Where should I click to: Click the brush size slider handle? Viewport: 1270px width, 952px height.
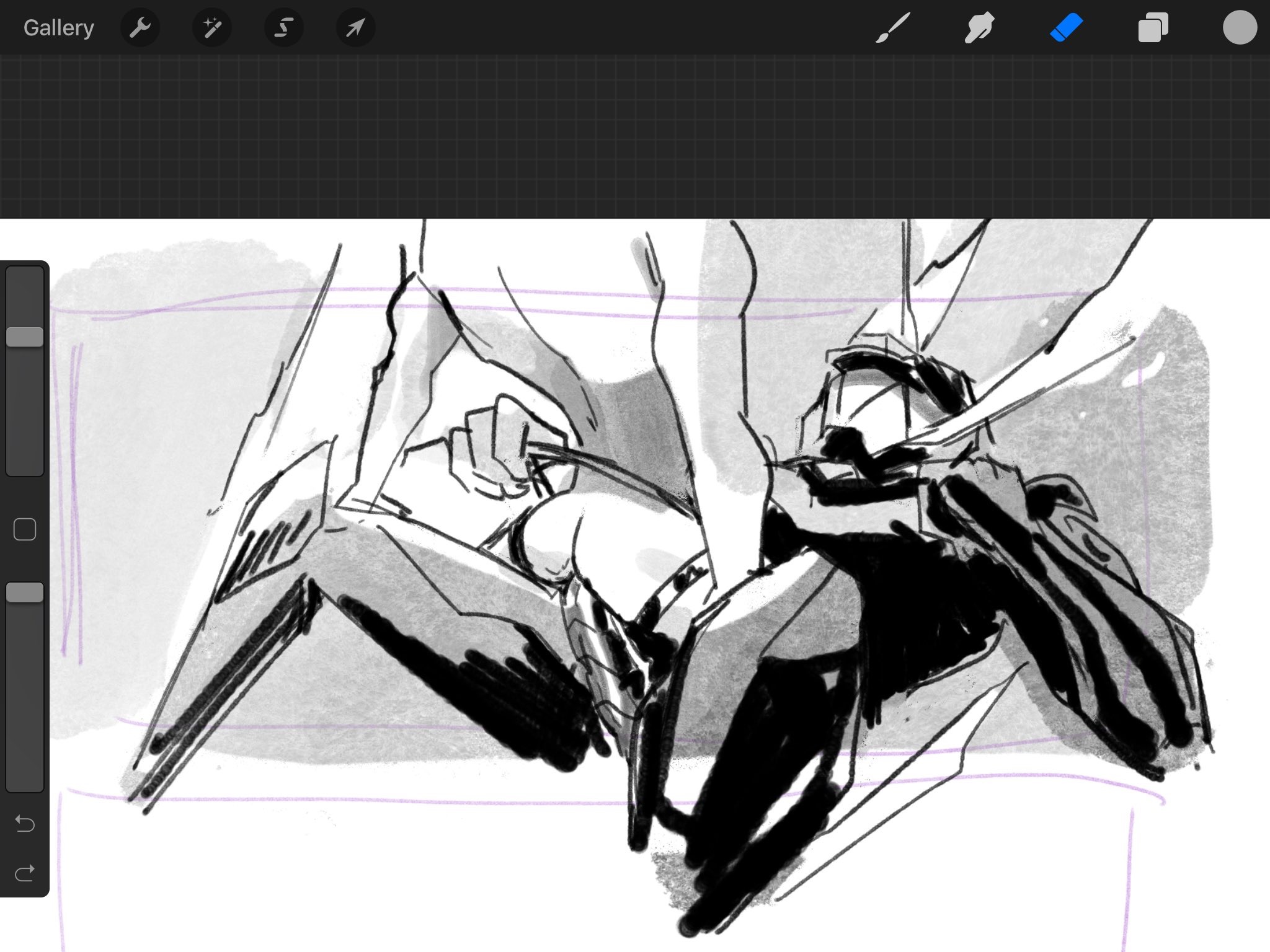(25, 337)
